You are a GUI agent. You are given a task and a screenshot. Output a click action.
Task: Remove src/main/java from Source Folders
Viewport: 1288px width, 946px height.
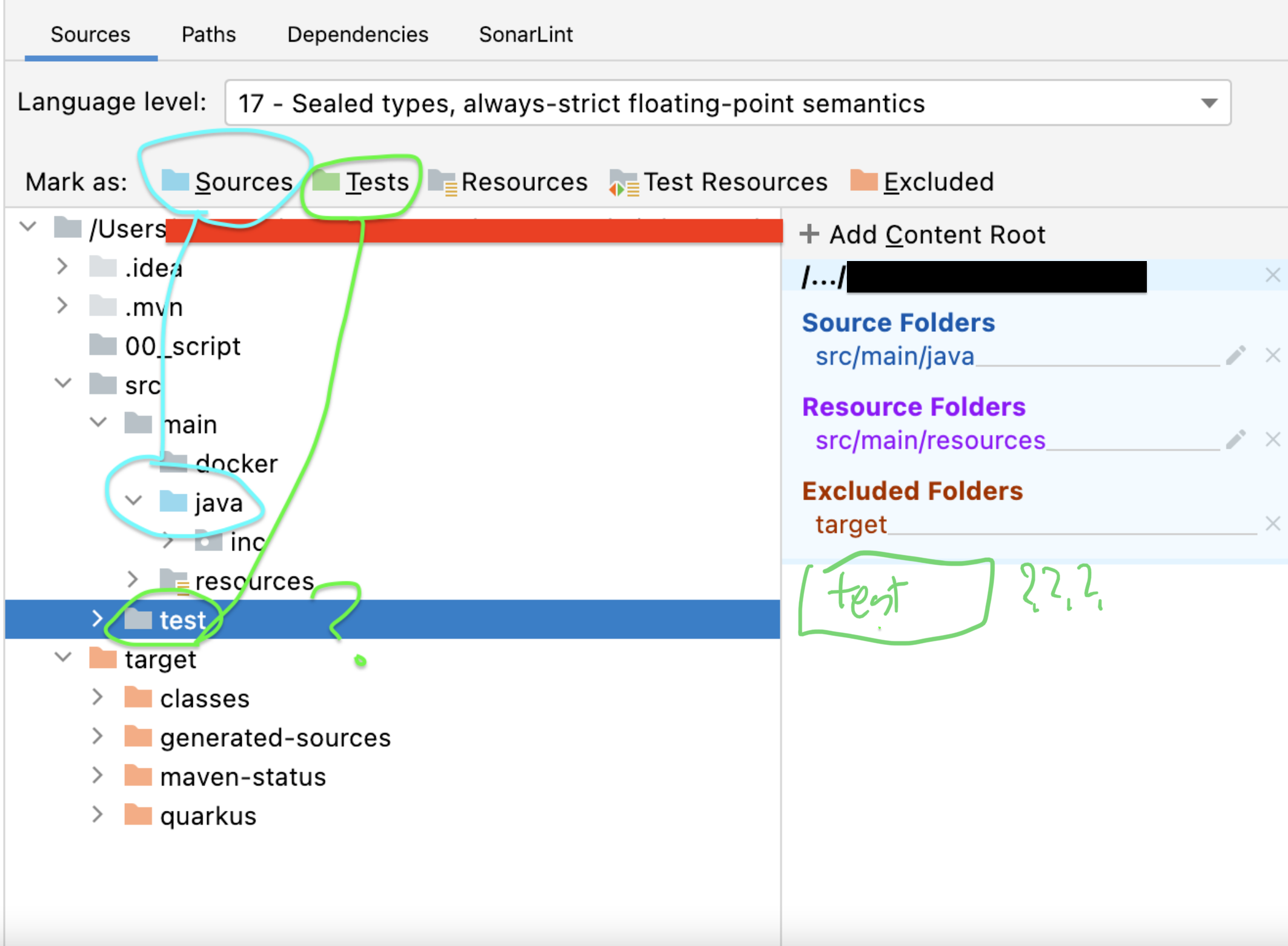(x=1272, y=356)
